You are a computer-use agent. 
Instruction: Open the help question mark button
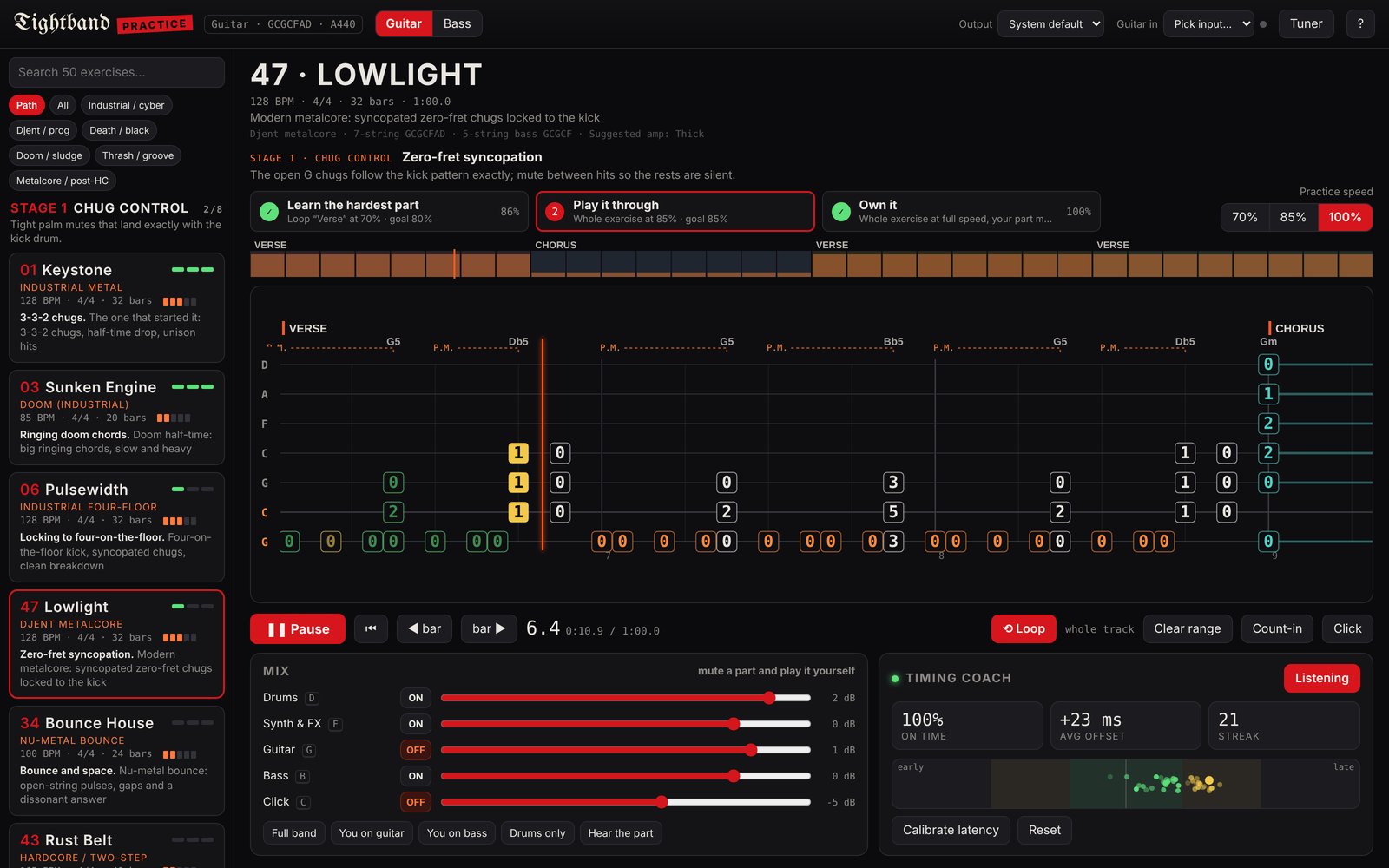[1360, 23]
